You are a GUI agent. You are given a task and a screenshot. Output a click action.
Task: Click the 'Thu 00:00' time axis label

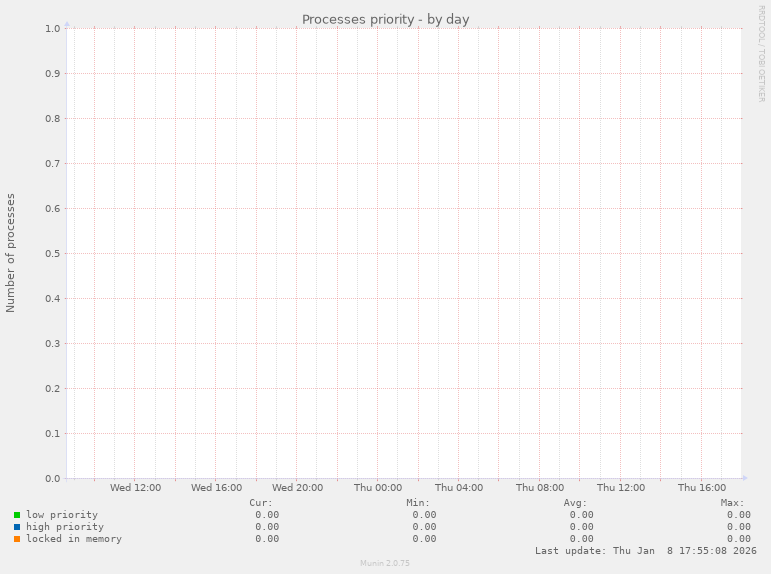(378, 487)
